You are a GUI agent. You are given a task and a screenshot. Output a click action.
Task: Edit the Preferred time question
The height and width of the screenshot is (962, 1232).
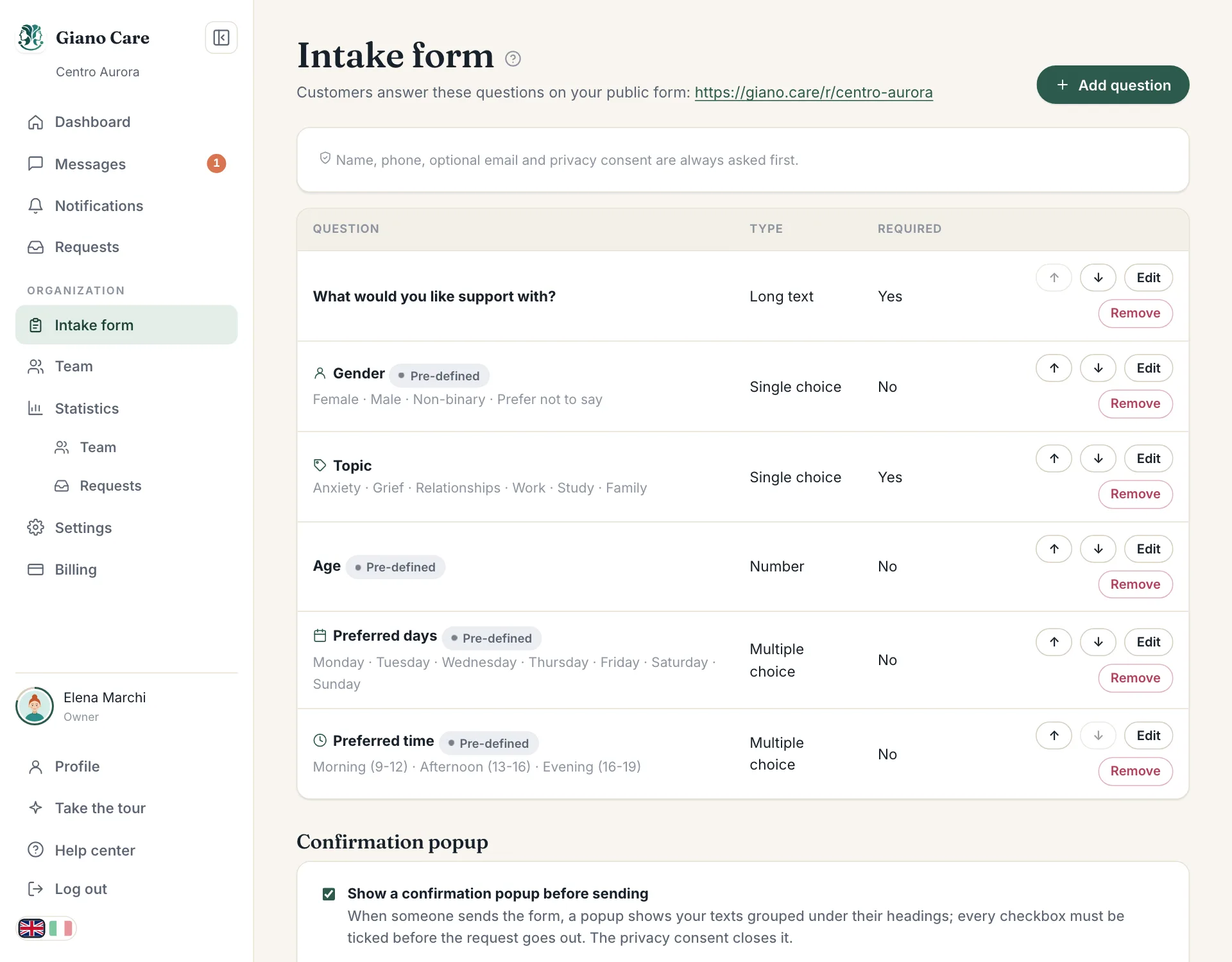1148,736
